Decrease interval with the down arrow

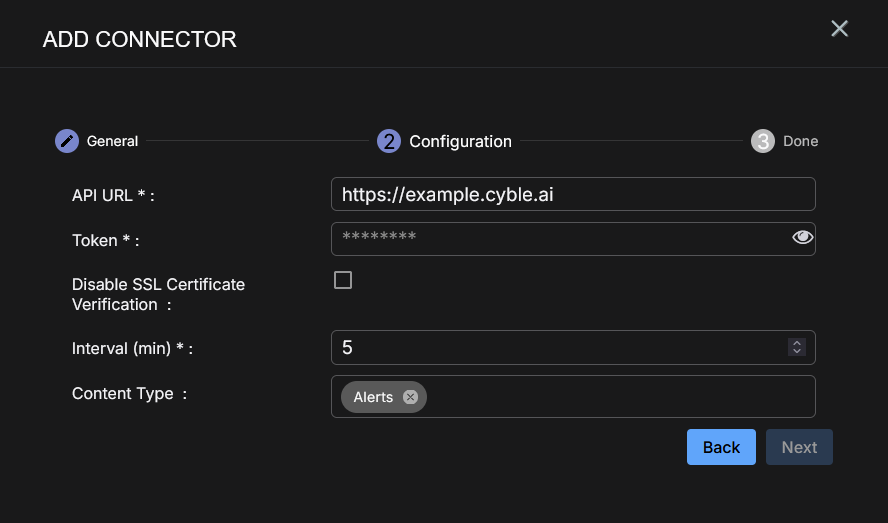[x=797, y=352]
